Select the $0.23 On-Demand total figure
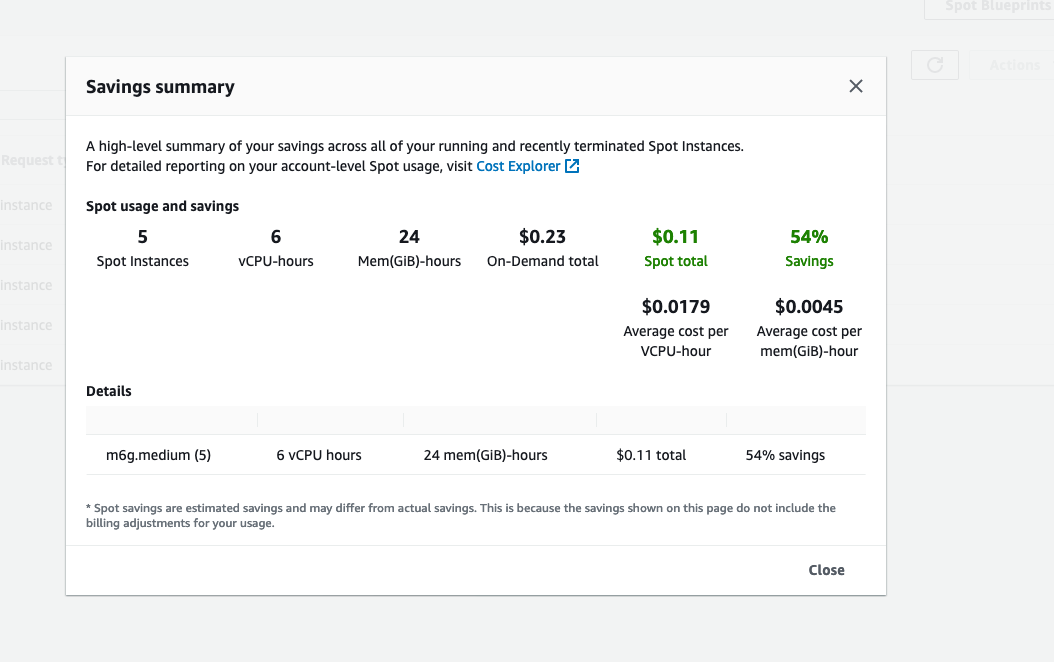Image resolution: width=1054 pixels, height=662 pixels. [x=542, y=237]
